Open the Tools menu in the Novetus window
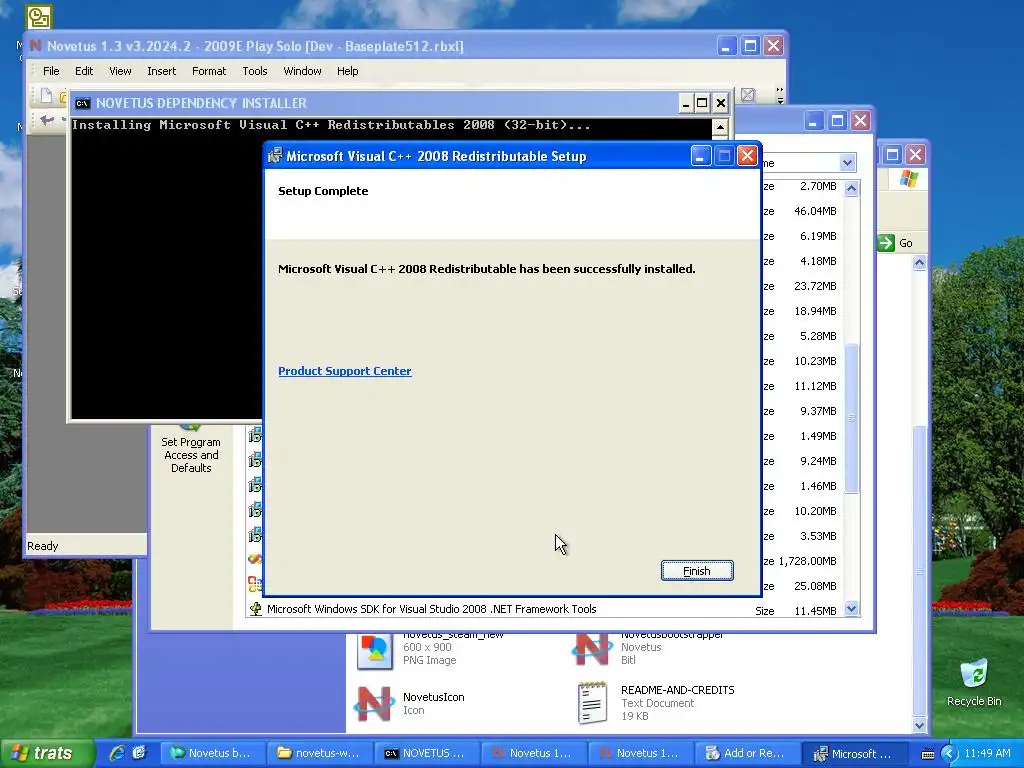This screenshot has width=1024, height=768. [255, 71]
